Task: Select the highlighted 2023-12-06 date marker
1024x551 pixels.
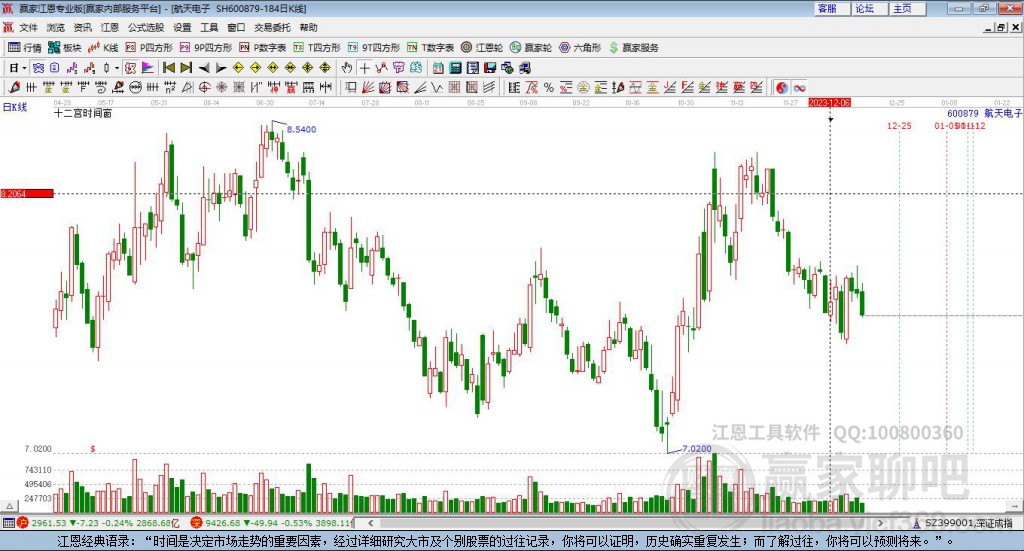Action: pos(829,102)
